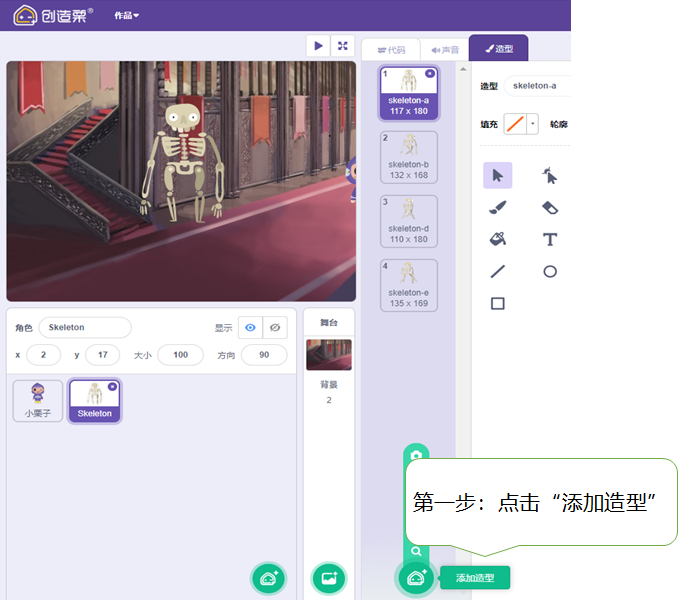Click the green flag play button
The image size is (682, 600).
pos(318,46)
